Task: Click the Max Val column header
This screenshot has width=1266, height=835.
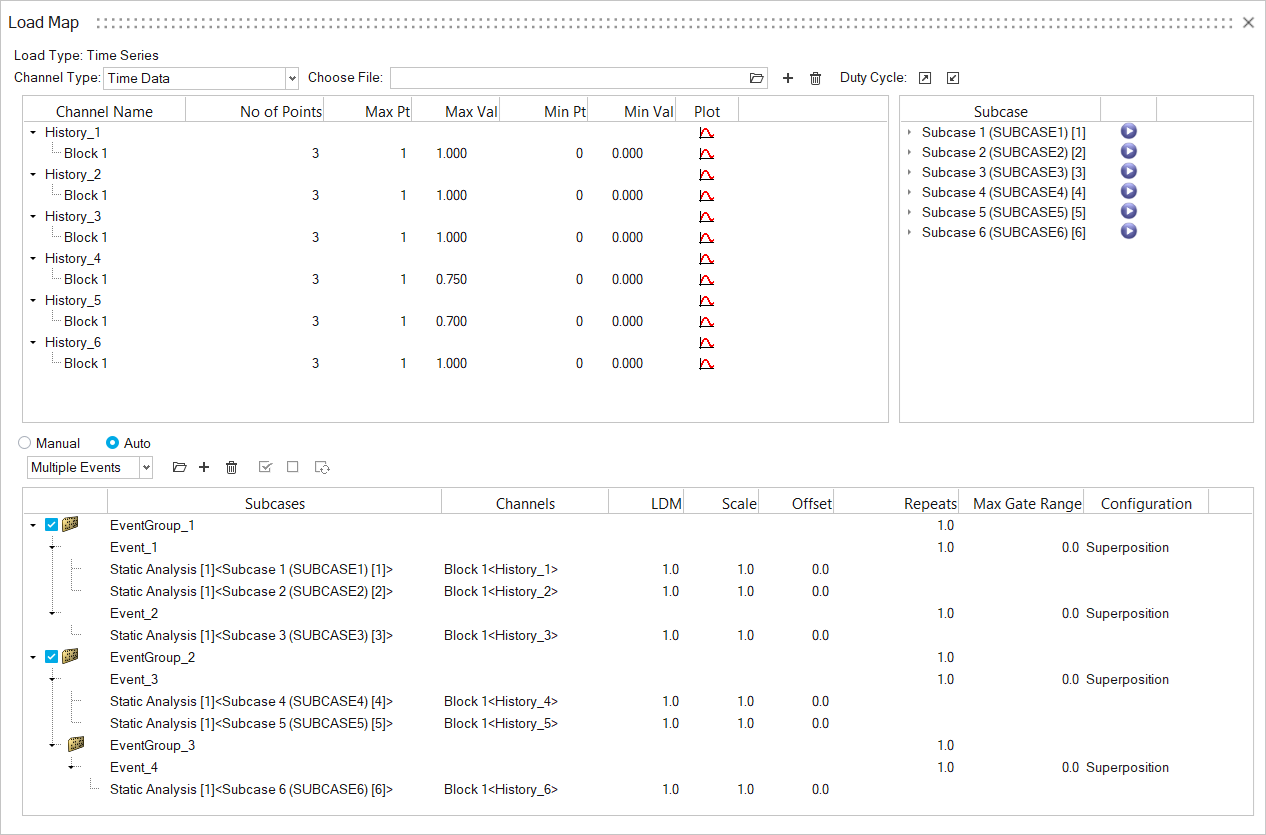Action: (x=455, y=112)
